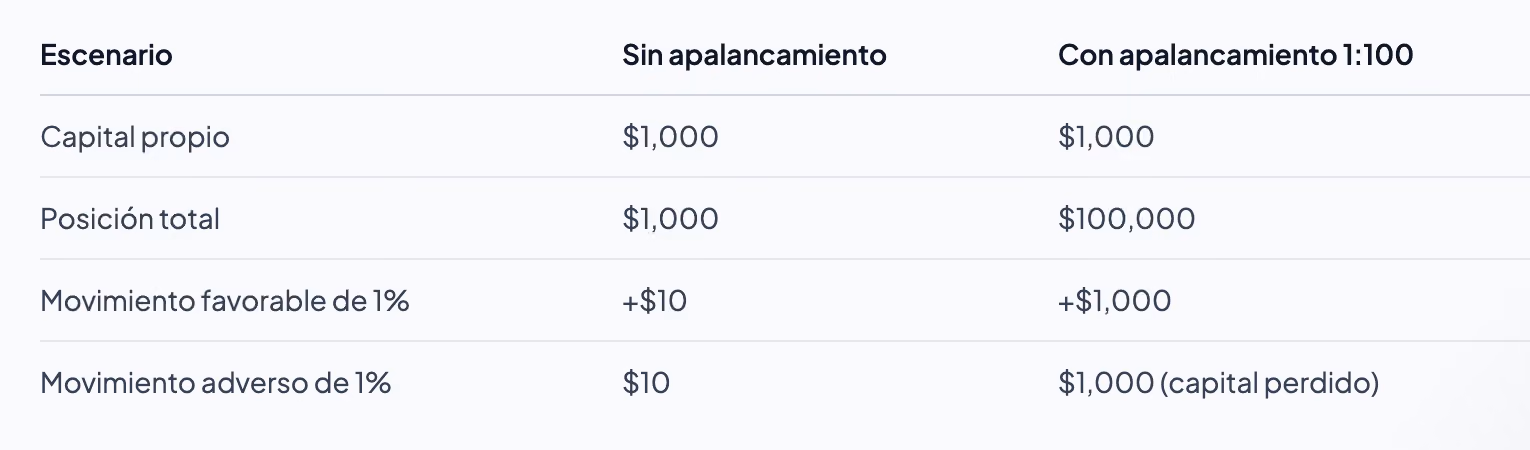Select the +$10 favorable movement value
The width and height of the screenshot is (1530, 450).
click(654, 301)
